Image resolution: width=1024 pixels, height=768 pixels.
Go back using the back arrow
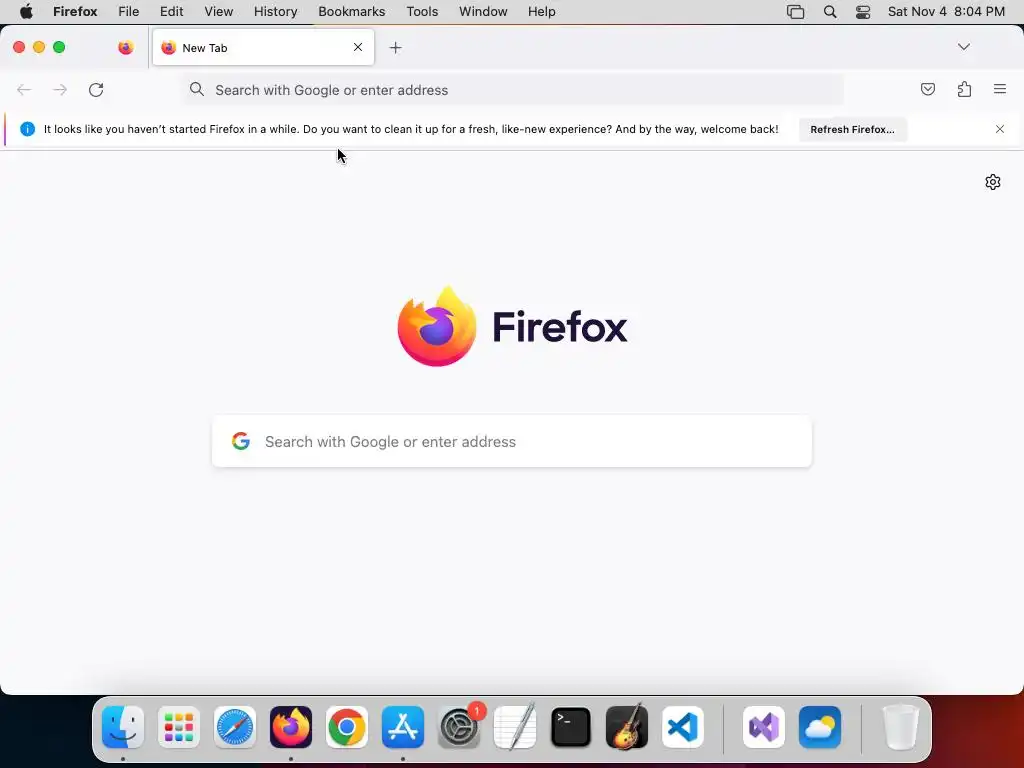pos(24,90)
